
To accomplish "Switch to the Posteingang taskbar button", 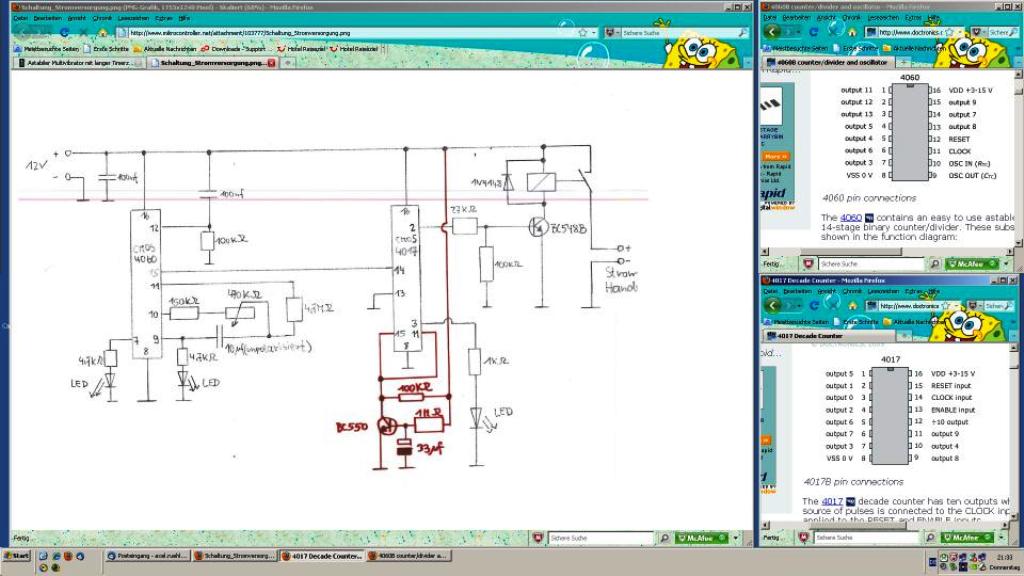I will pos(148,556).
